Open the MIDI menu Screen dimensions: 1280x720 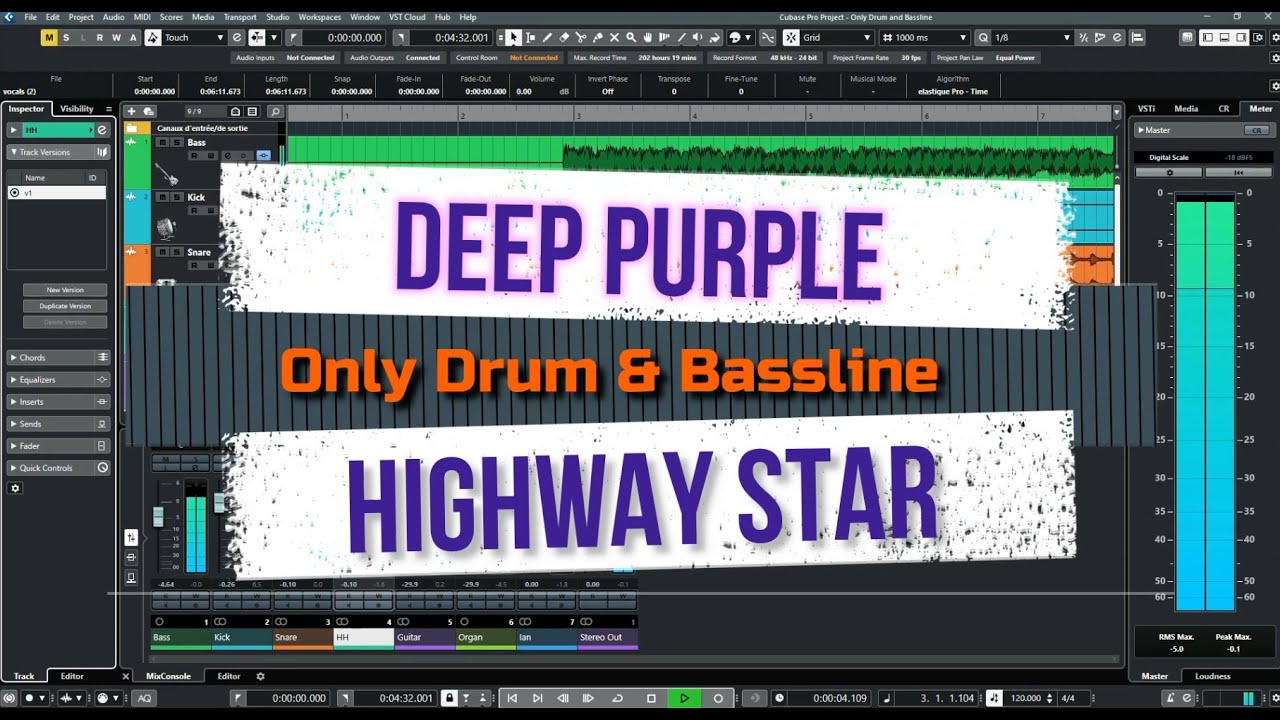pos(140,17)
